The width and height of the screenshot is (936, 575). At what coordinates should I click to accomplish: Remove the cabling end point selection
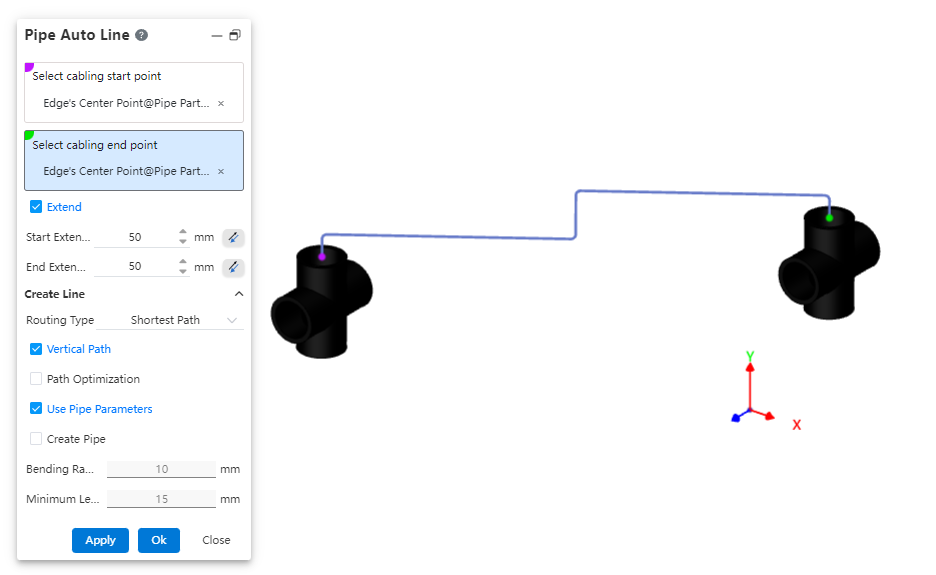[x=221, y=172]
